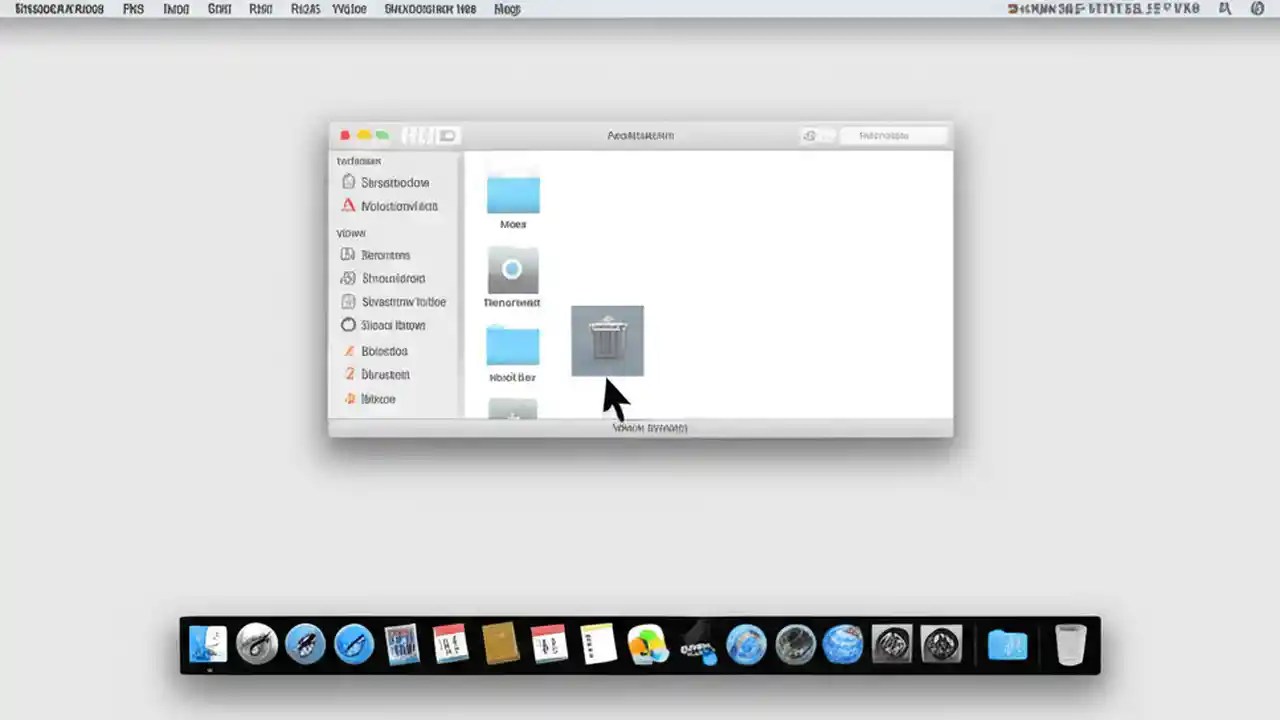The width and height of the screenshot is (1280, 720).
Task: Open the Notes app icon in the Dock
Action: pyautogui.click(x=598, y=645)
